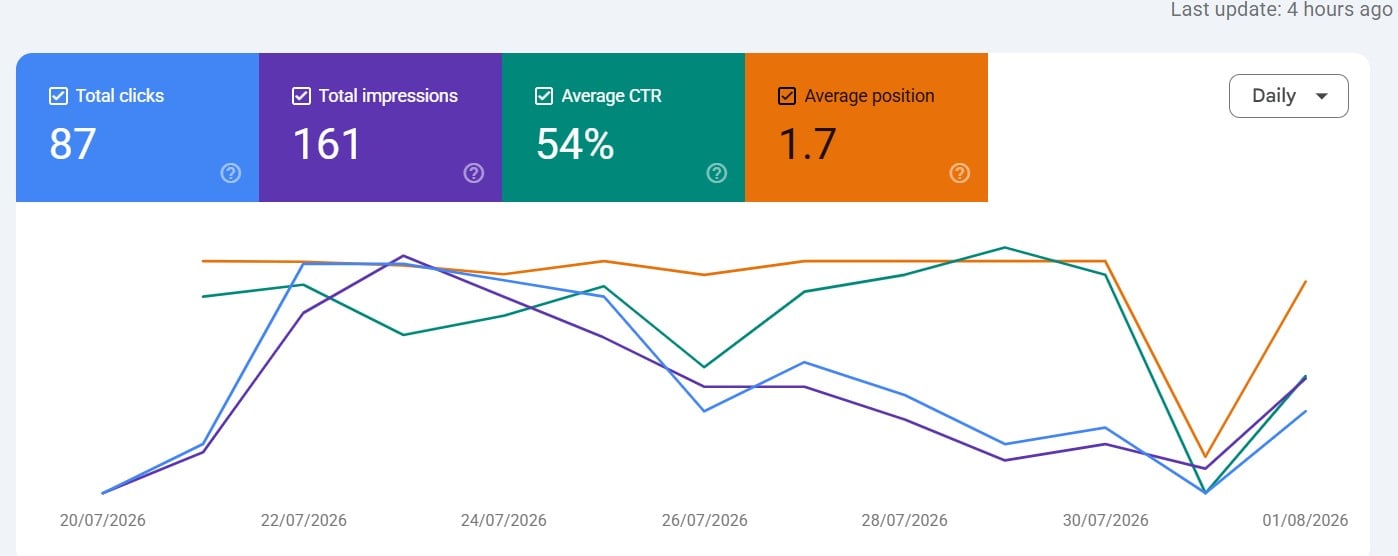Click the 54% average CTR value
Screen dimensions: 1398x556
pyautogui.click(x=575, y=145)
